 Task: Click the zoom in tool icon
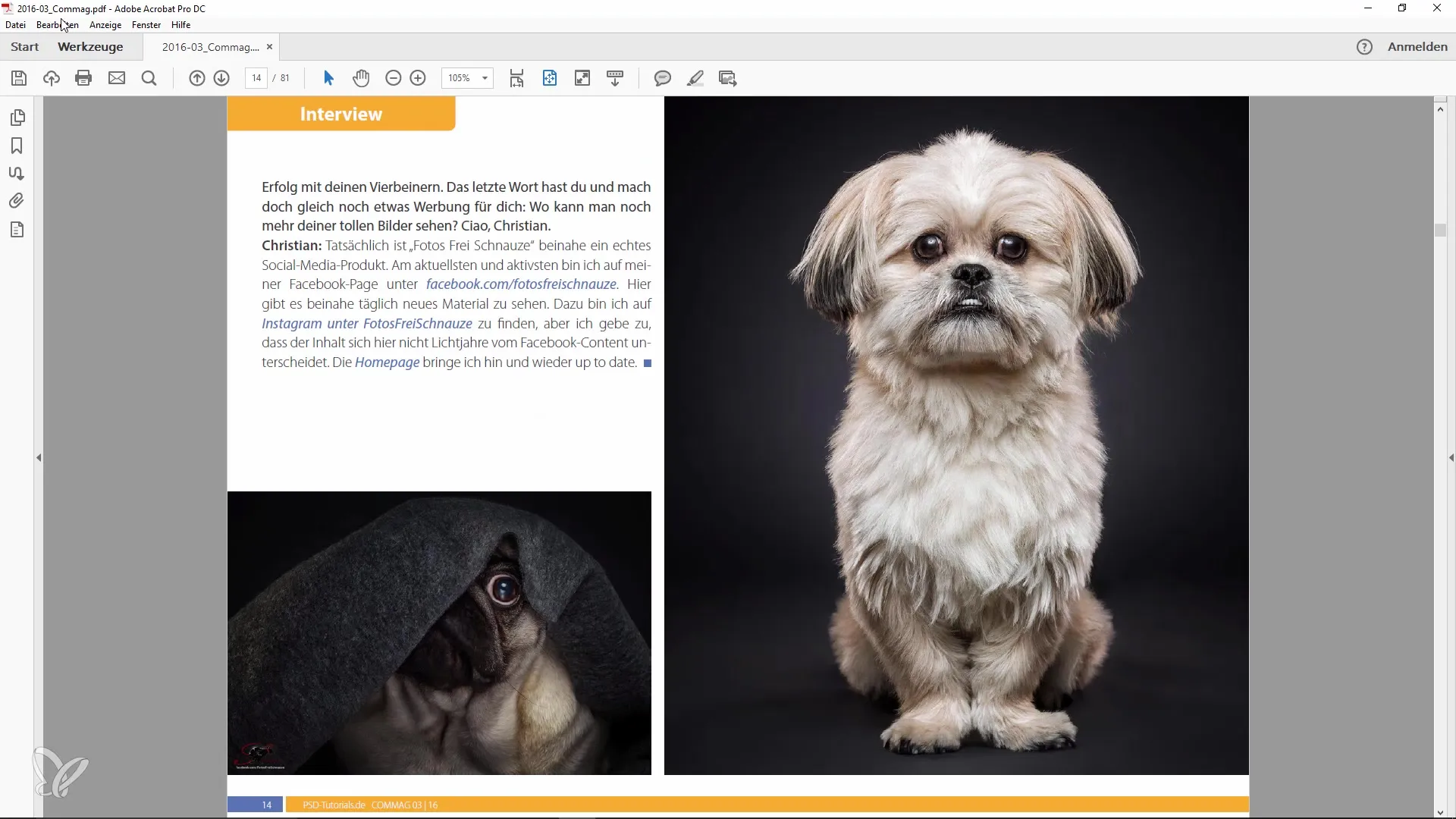coord(418,78)
